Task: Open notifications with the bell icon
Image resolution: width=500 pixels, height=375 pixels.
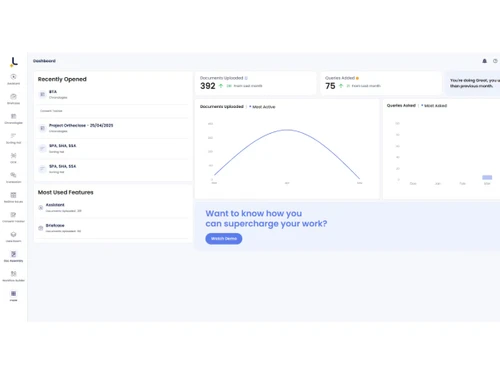Action: (485, 61)
